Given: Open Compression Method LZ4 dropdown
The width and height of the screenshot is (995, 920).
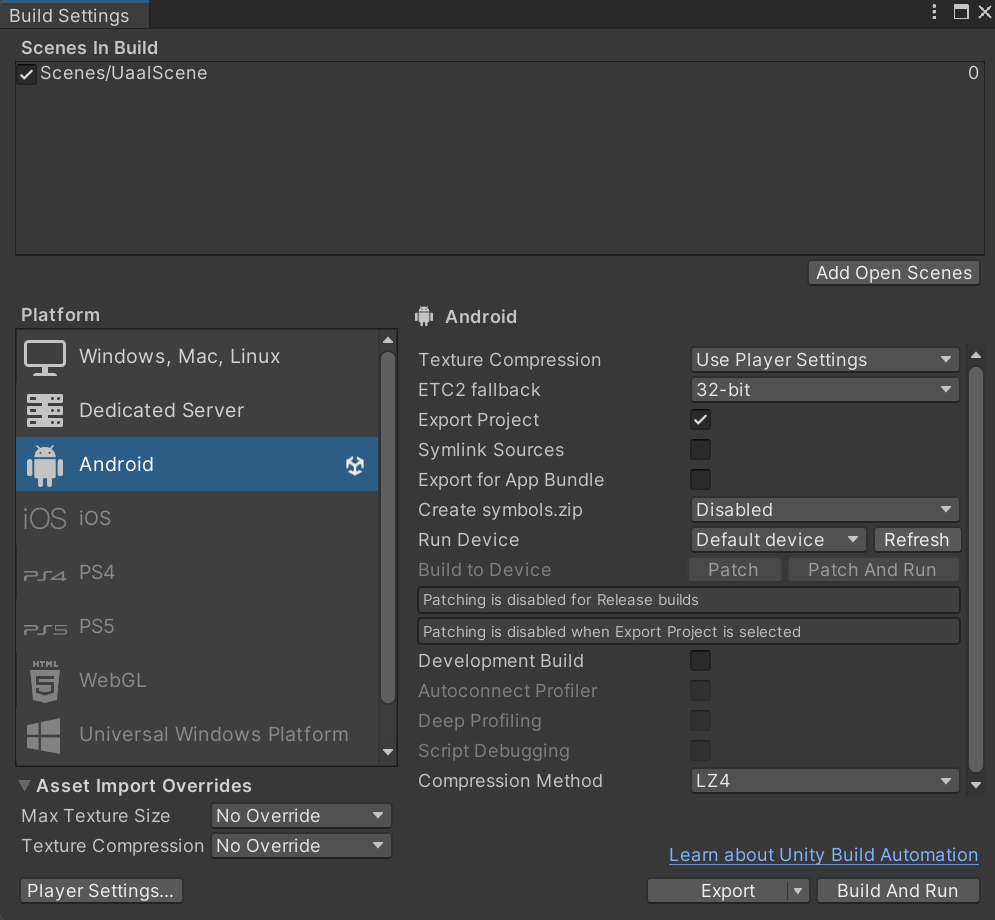Looking at the screenshot, I should (x=824, y=780).
